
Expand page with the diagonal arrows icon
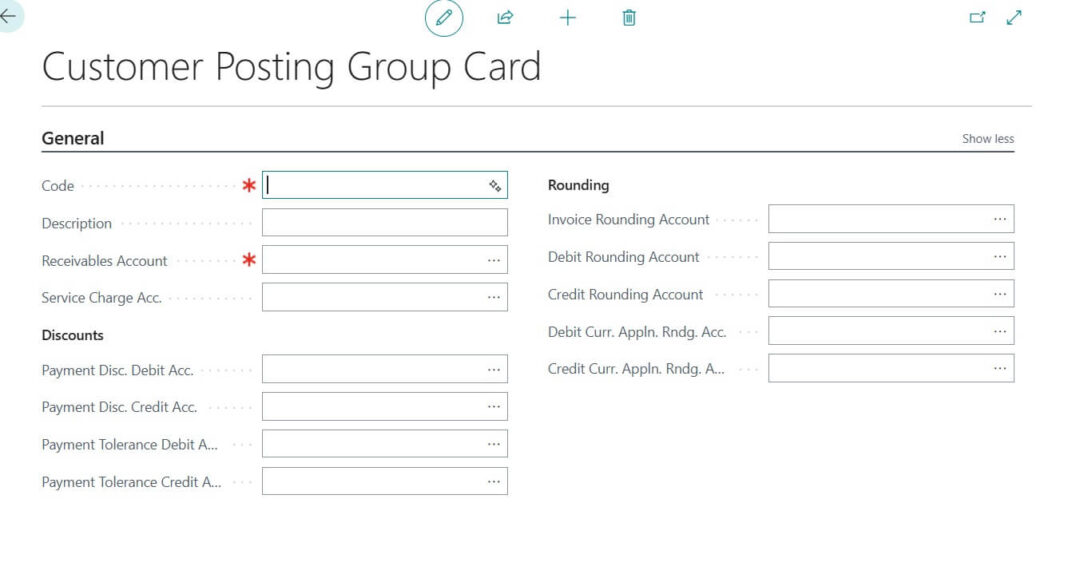[1014, 18]
